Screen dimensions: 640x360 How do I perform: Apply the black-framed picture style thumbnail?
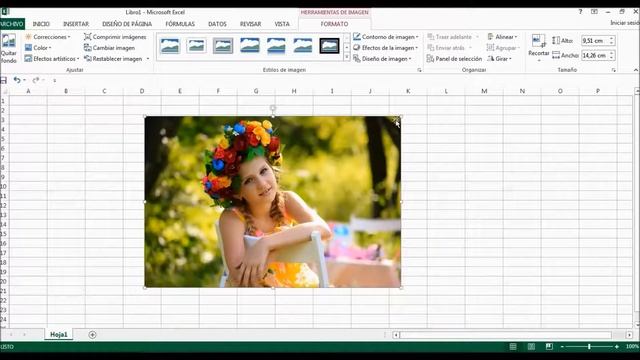tap(329, 46)
